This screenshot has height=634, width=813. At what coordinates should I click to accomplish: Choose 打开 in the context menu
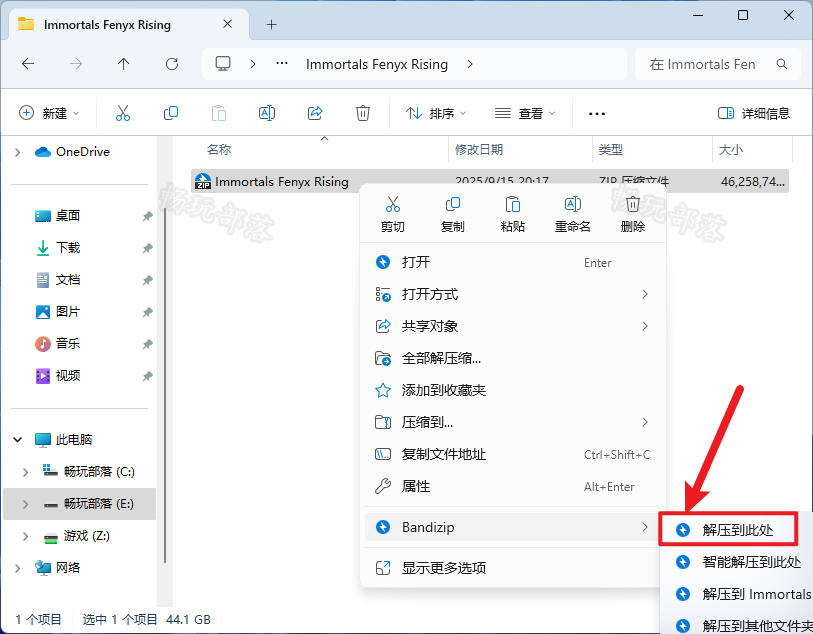pos(513,262)
